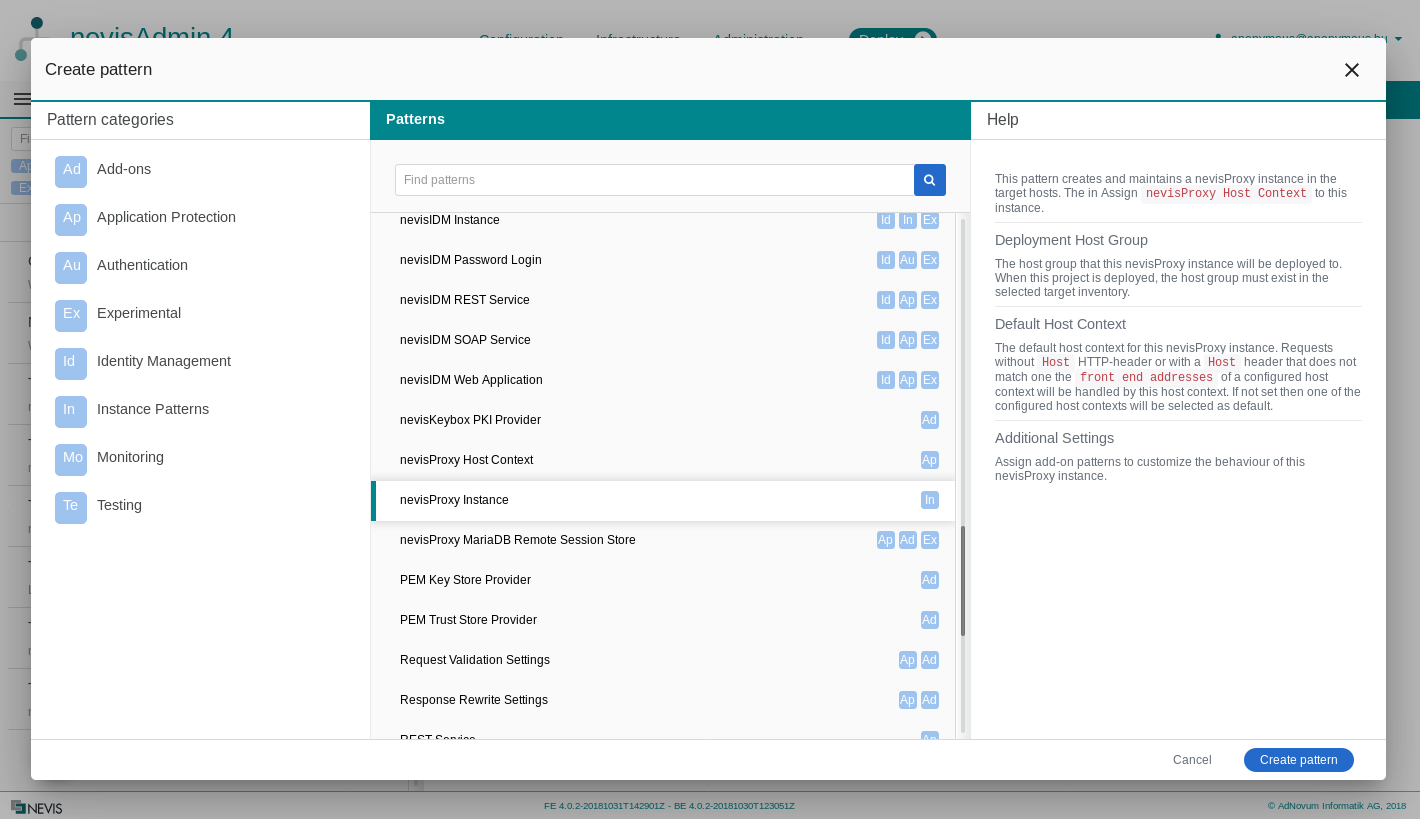Image resolution: width=1420 pixels, height=819 pixels.
Task: Select the Experimental category badge
Action: click(71, 316)
